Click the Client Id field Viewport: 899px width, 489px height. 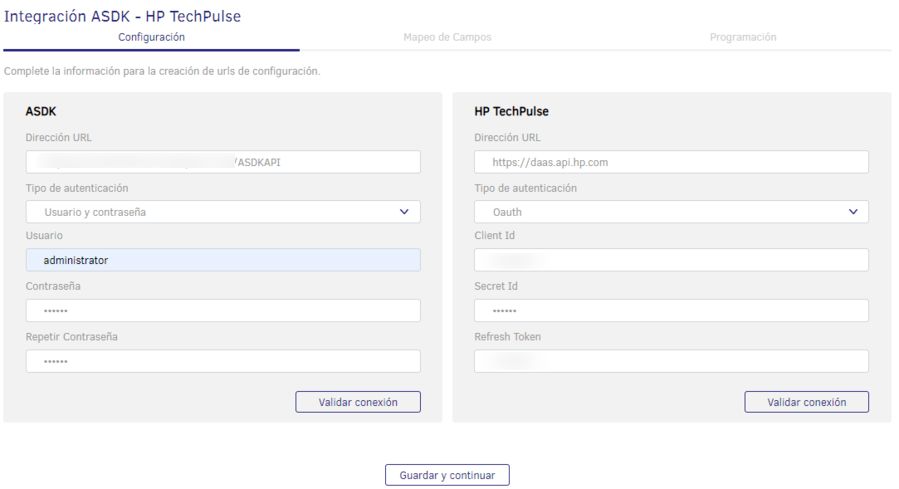coord(671,260)
